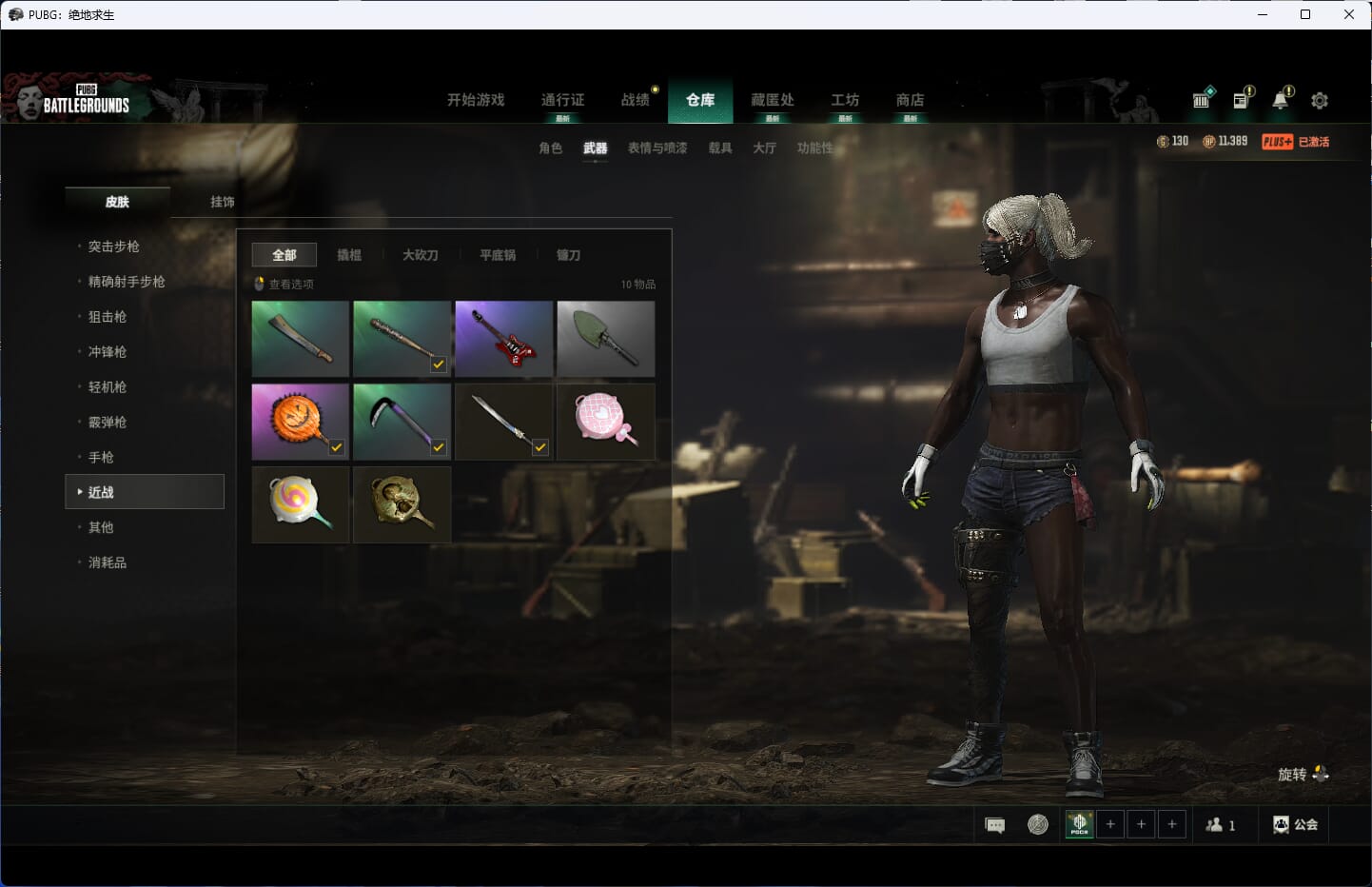The width and height of the screenshot is (1372, 887).
Task: Select the green shovel skin thumbnail
Action: pos(606,339)
